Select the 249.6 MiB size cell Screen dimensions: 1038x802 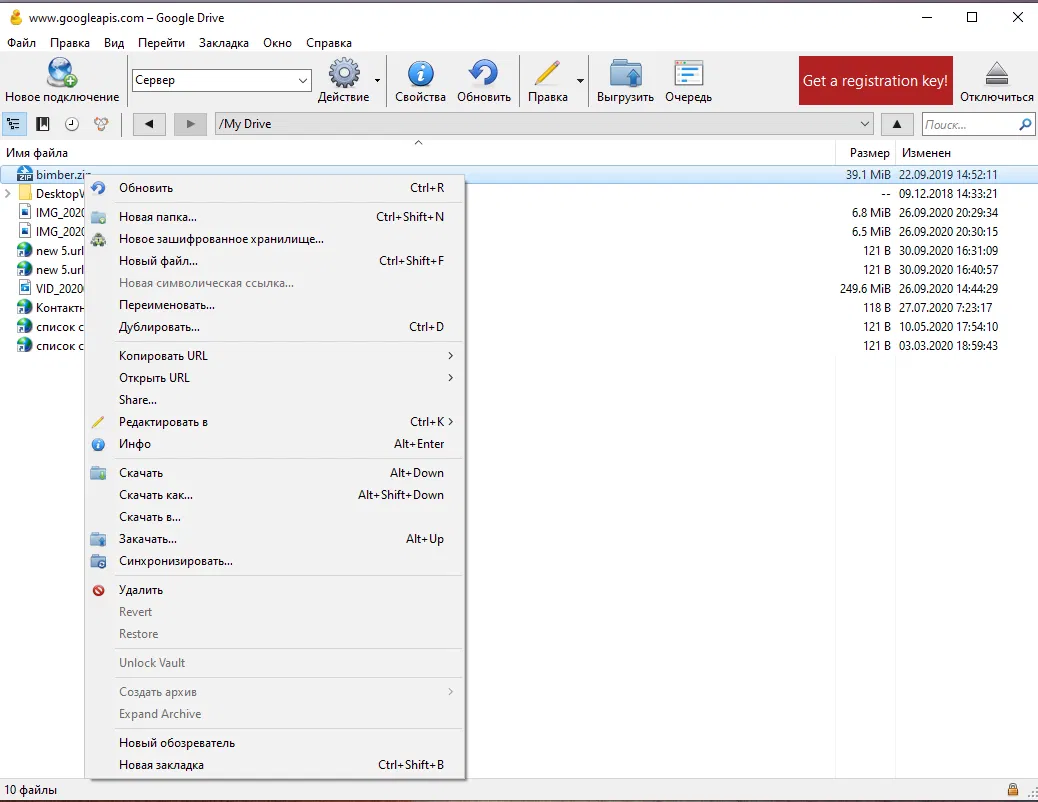(x=865, y=289)
